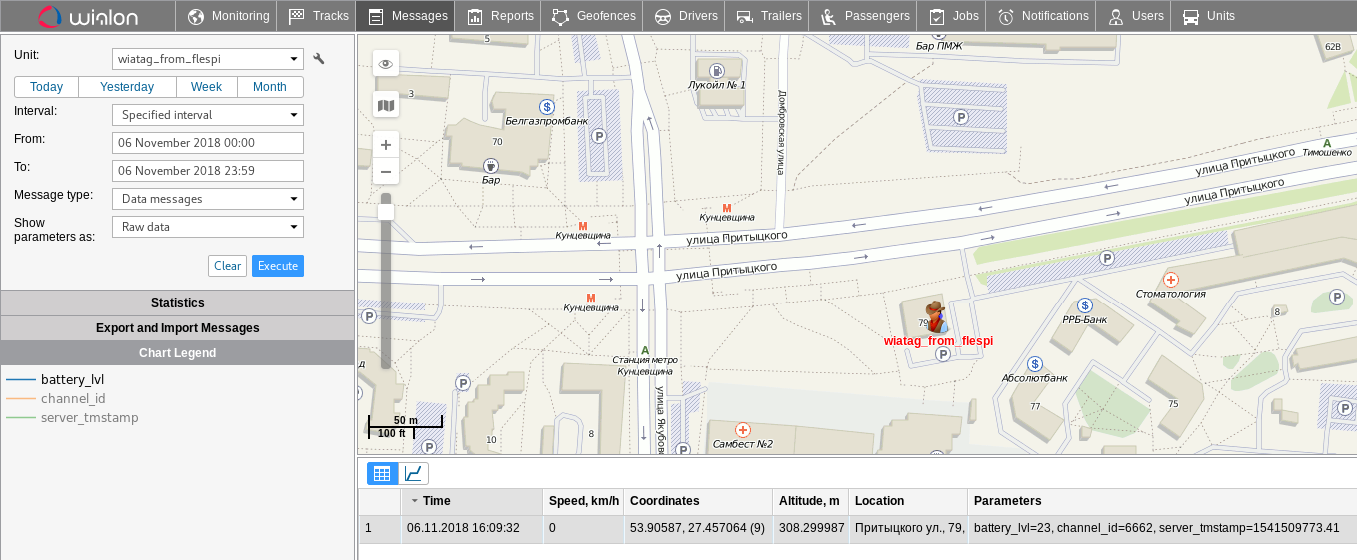Expand the Statistics section
Viewport: 1357px width, 560px height.
[177, 302]
